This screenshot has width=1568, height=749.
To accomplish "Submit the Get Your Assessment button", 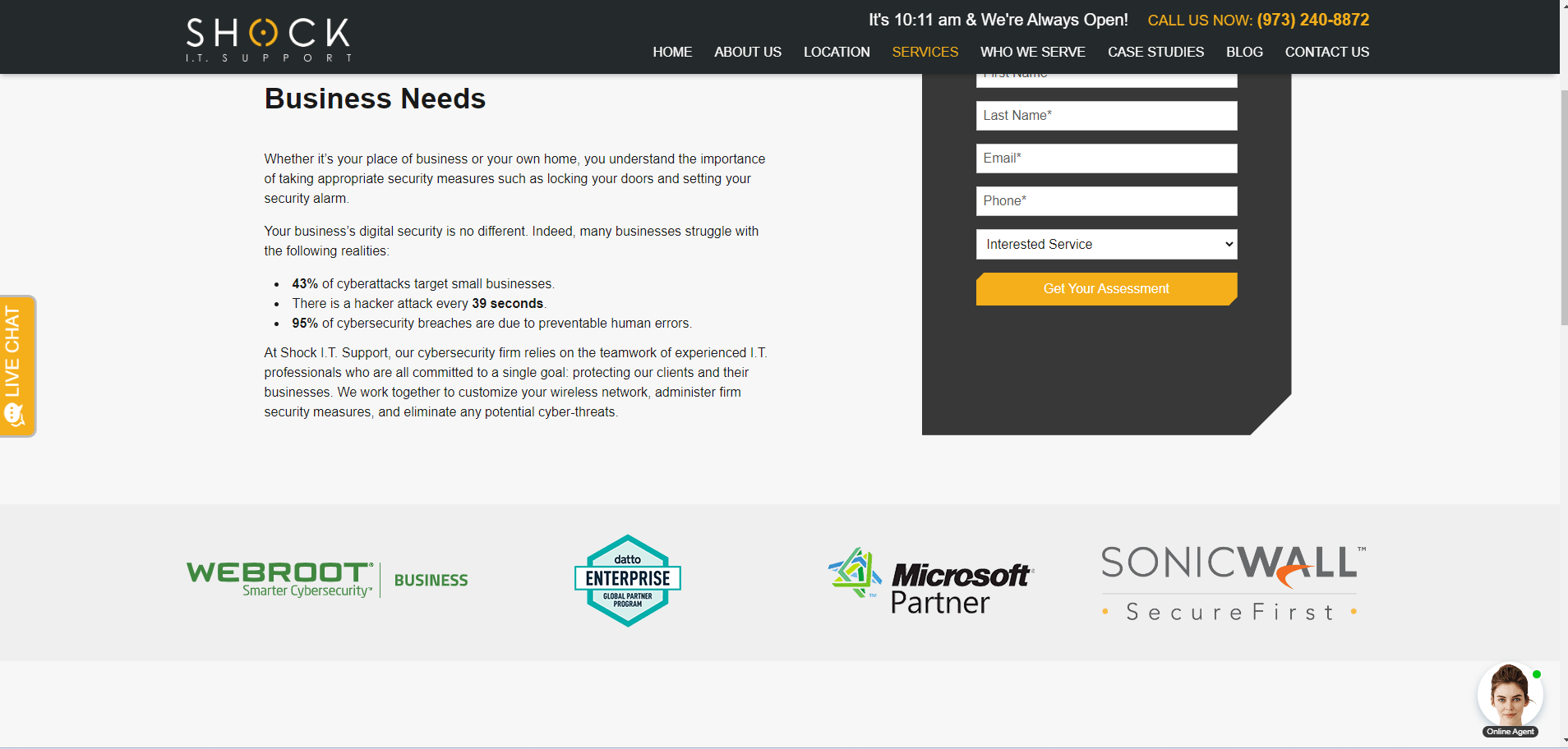I will point(1106,289).
